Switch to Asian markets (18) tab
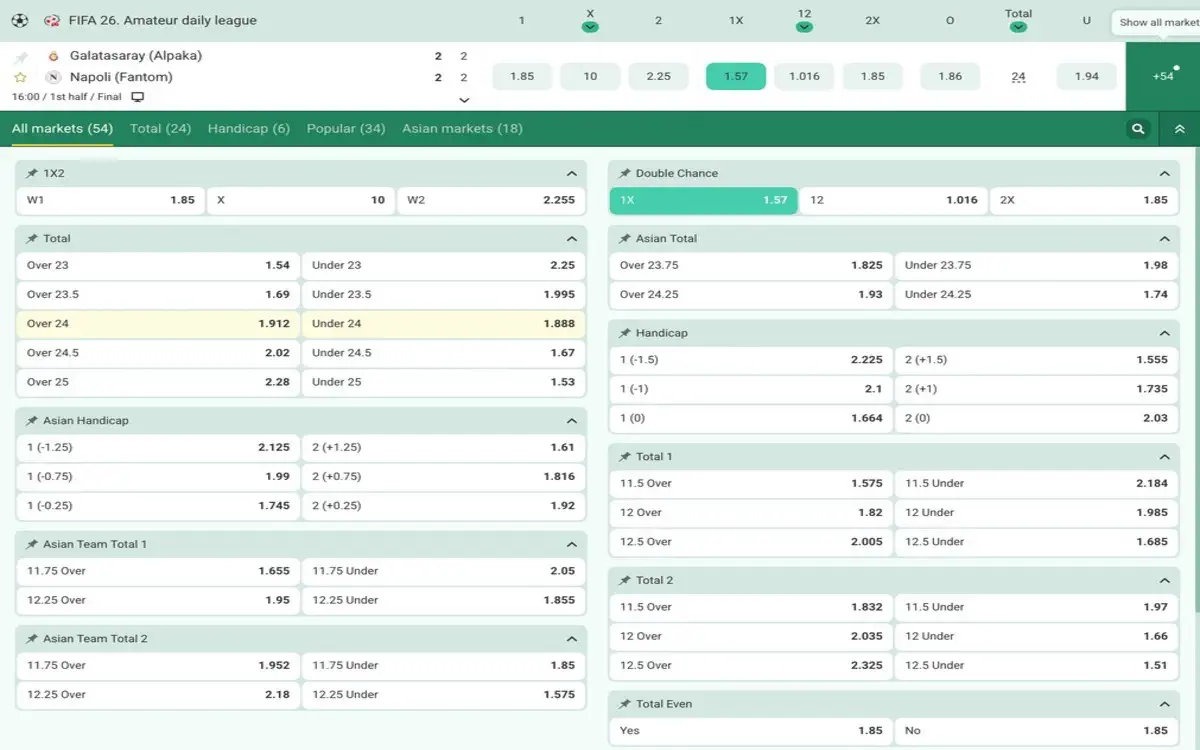Viewport: 1200px width, 750px height. (462, 128)
